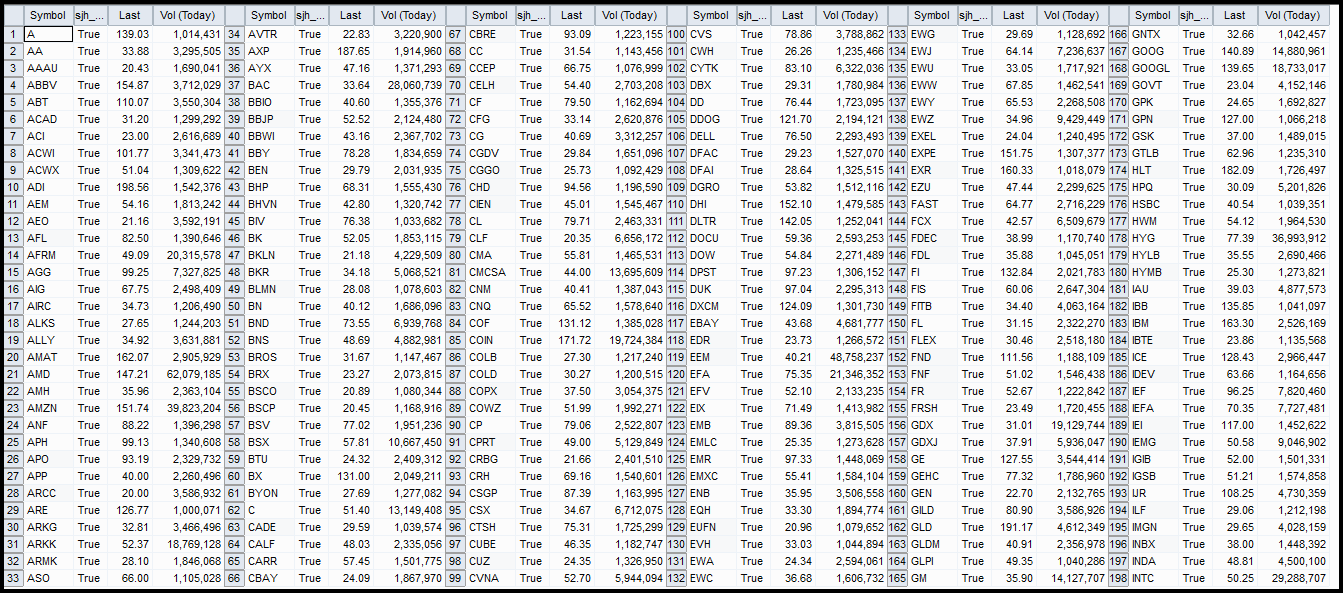Select the 'CVS' symbol cell
Screen dimensions: 1343x593
click(x=711, y=34)
